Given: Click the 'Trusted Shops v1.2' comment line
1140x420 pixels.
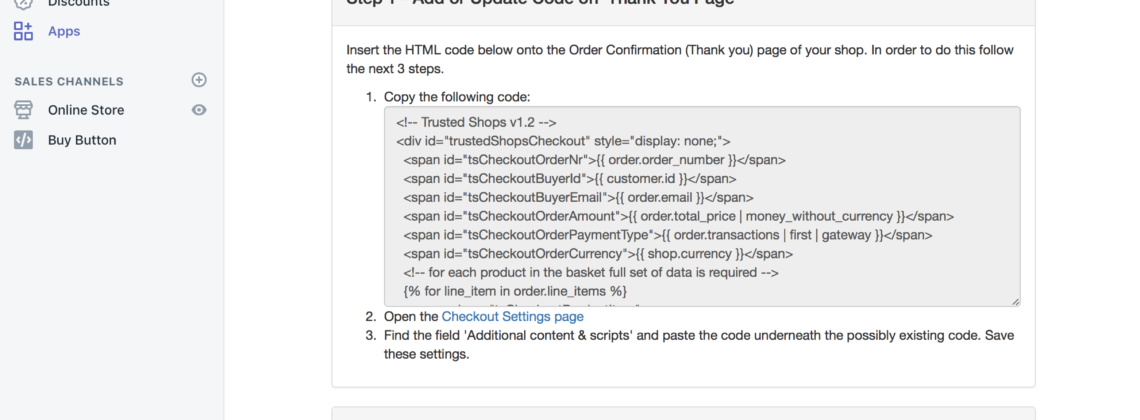Looking at the screenshot, I should coord(477,122).
